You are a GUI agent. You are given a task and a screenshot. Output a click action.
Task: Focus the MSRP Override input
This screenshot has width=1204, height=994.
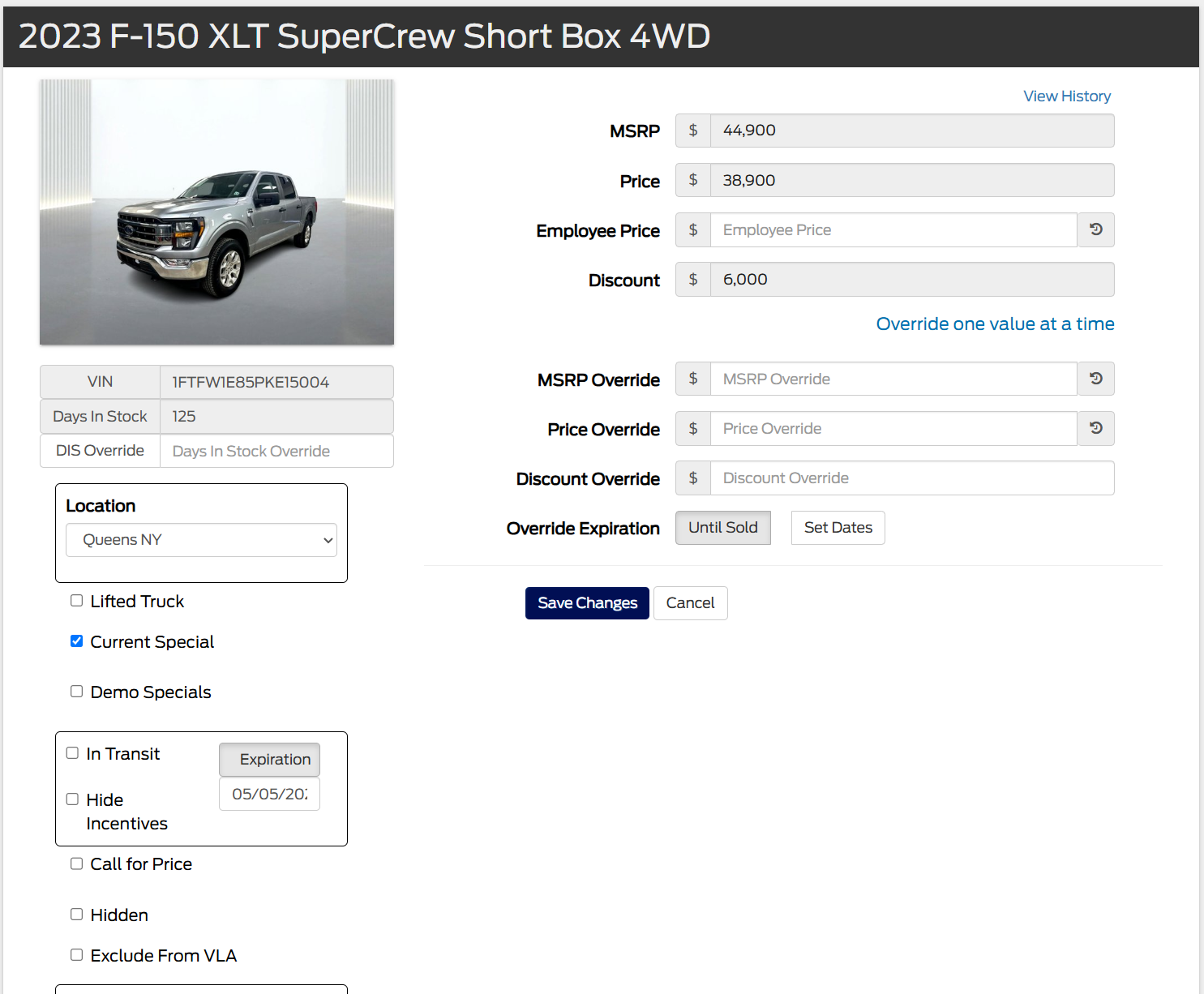[893, 379]
